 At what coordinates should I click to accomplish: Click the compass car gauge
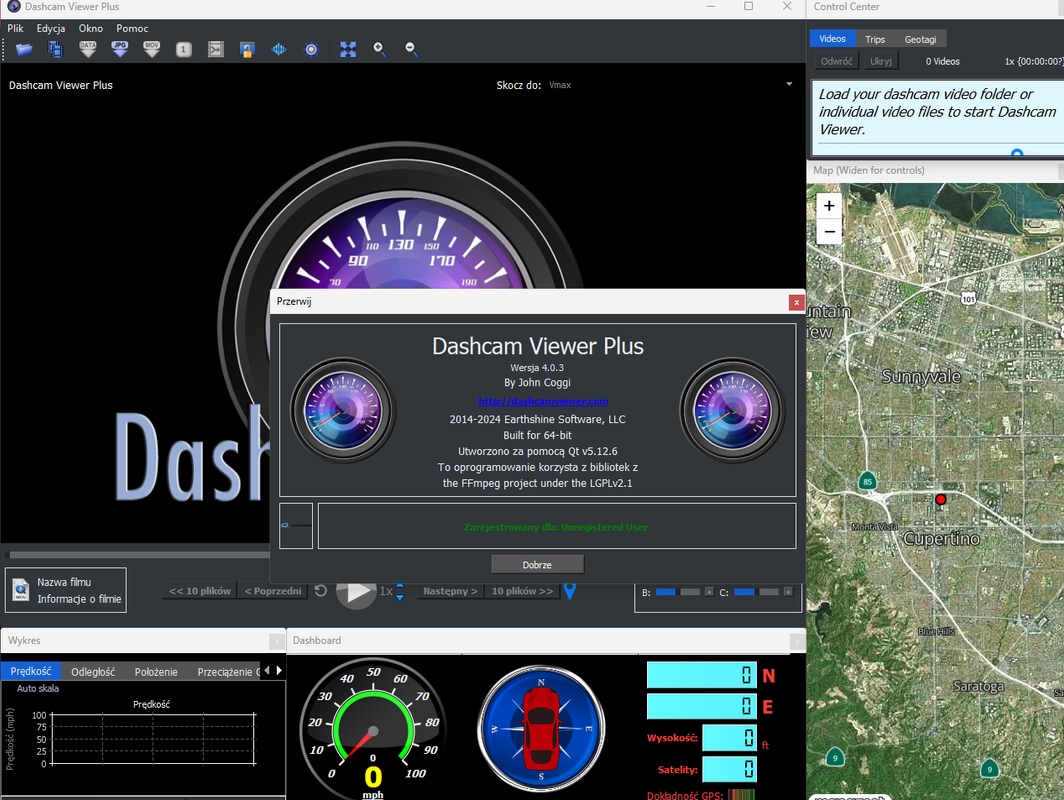[541, 728]
